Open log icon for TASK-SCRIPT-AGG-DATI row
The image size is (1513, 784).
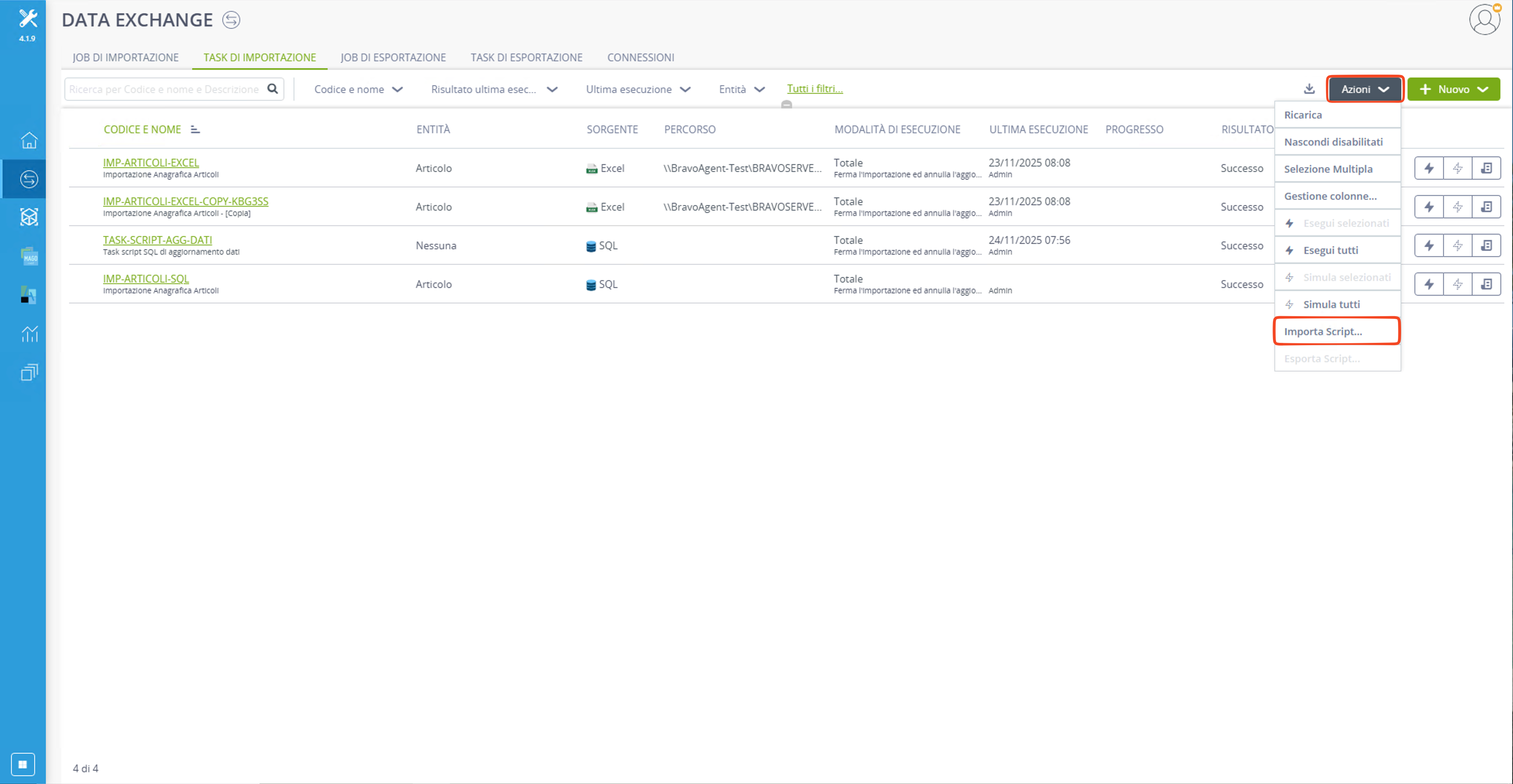(x=1487, y=245)
